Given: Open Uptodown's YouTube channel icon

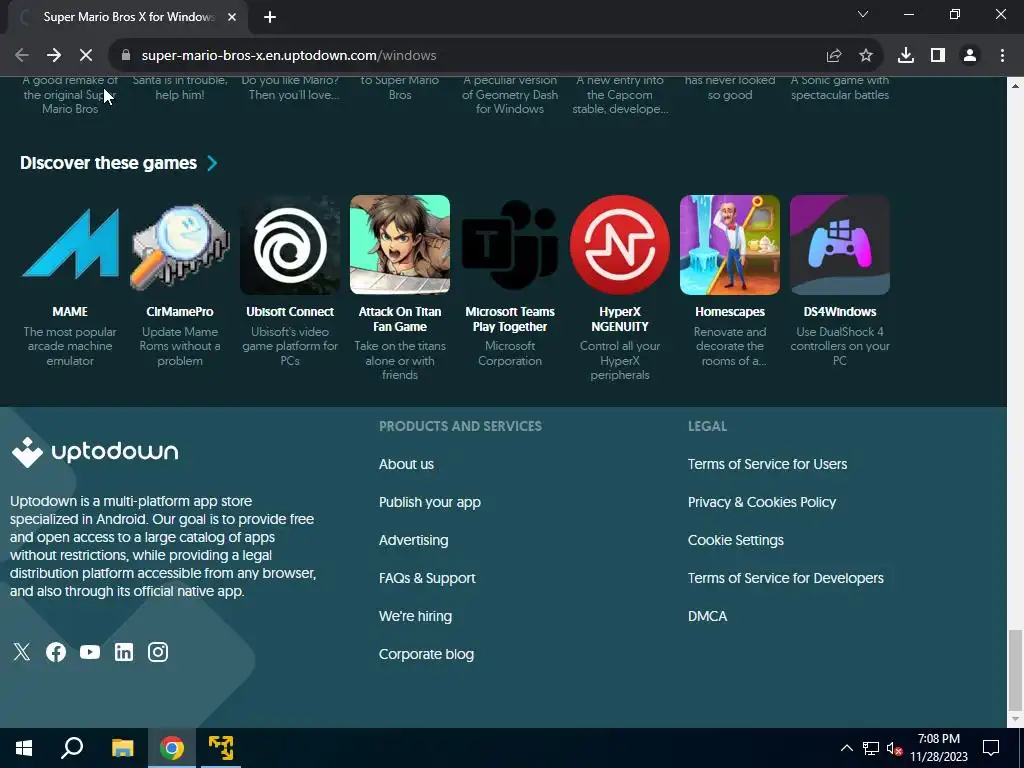Looking at the screenshot, I should (89, 652).
